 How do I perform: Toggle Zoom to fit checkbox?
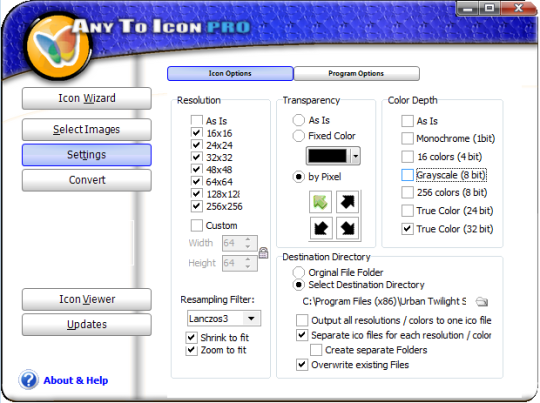point(191,350)
